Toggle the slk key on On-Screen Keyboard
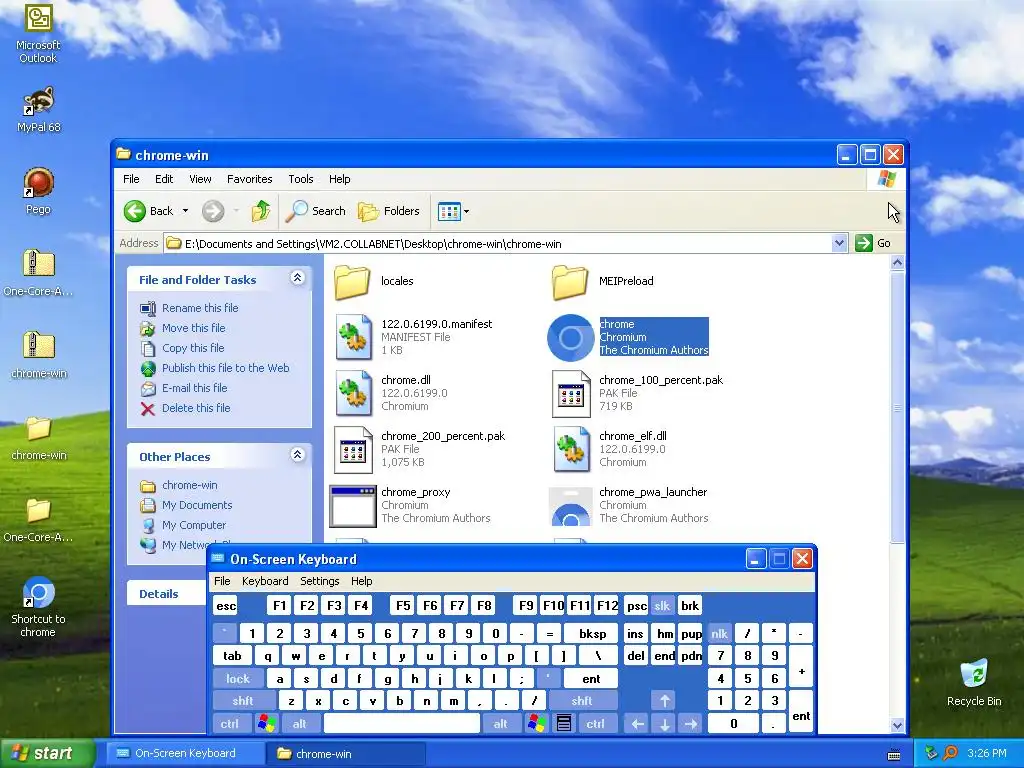Screen dimensions: 1024x768 [x=662, y=606]
